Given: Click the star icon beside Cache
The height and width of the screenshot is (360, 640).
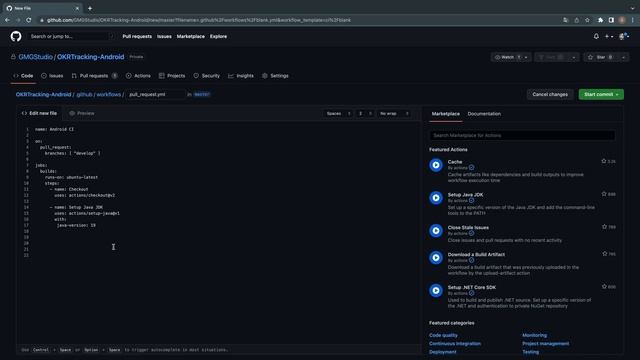Looking at the screenshot, I should click(x=604, y=161).
